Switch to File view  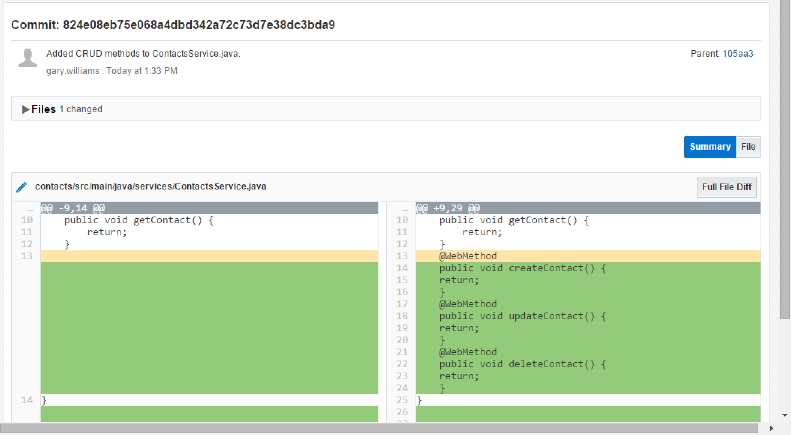(x=748, y=147)
